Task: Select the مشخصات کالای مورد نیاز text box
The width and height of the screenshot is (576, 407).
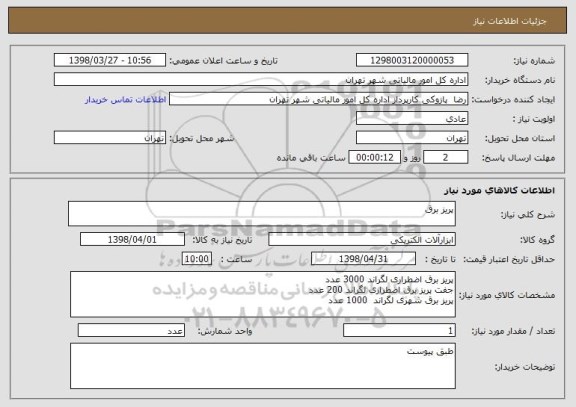Action: 263,294
